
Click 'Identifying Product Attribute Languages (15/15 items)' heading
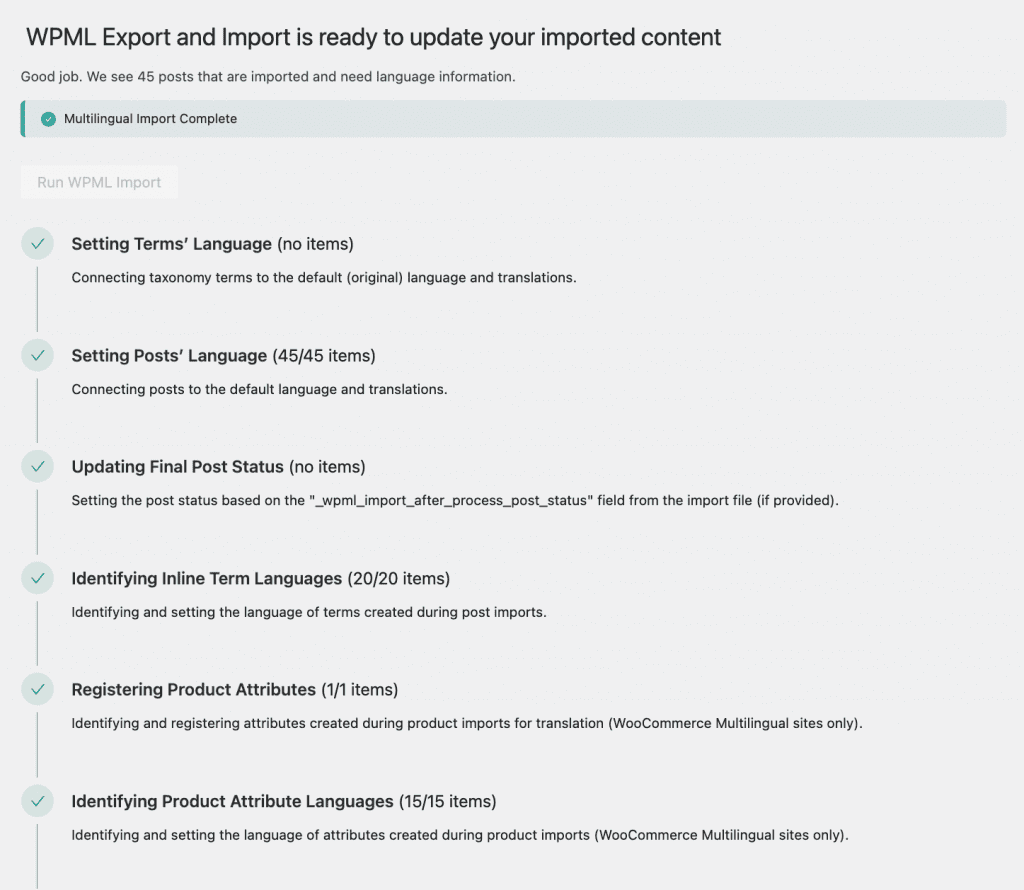point(283,801)
